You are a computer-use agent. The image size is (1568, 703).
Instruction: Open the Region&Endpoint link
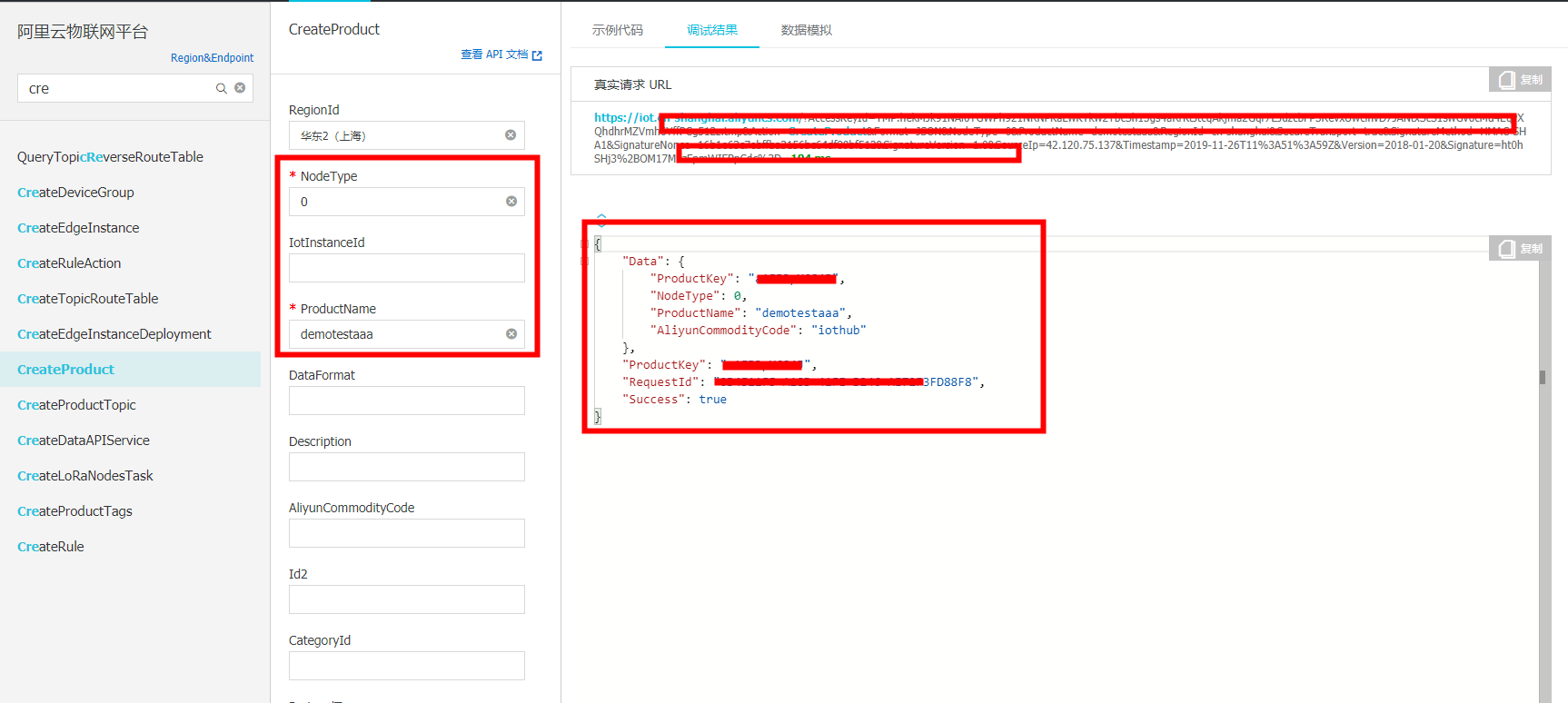click(212, 57)
